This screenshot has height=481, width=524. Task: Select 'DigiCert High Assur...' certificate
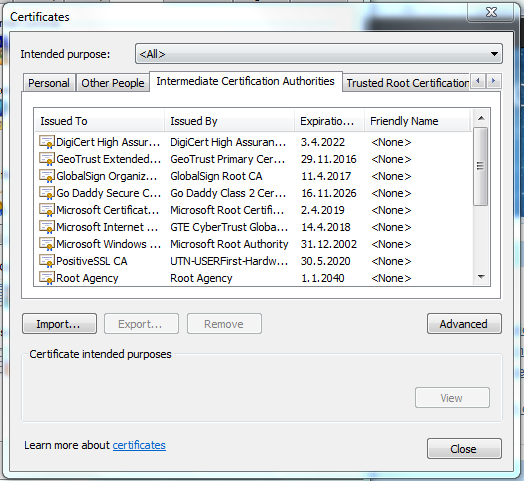point(108,142)
